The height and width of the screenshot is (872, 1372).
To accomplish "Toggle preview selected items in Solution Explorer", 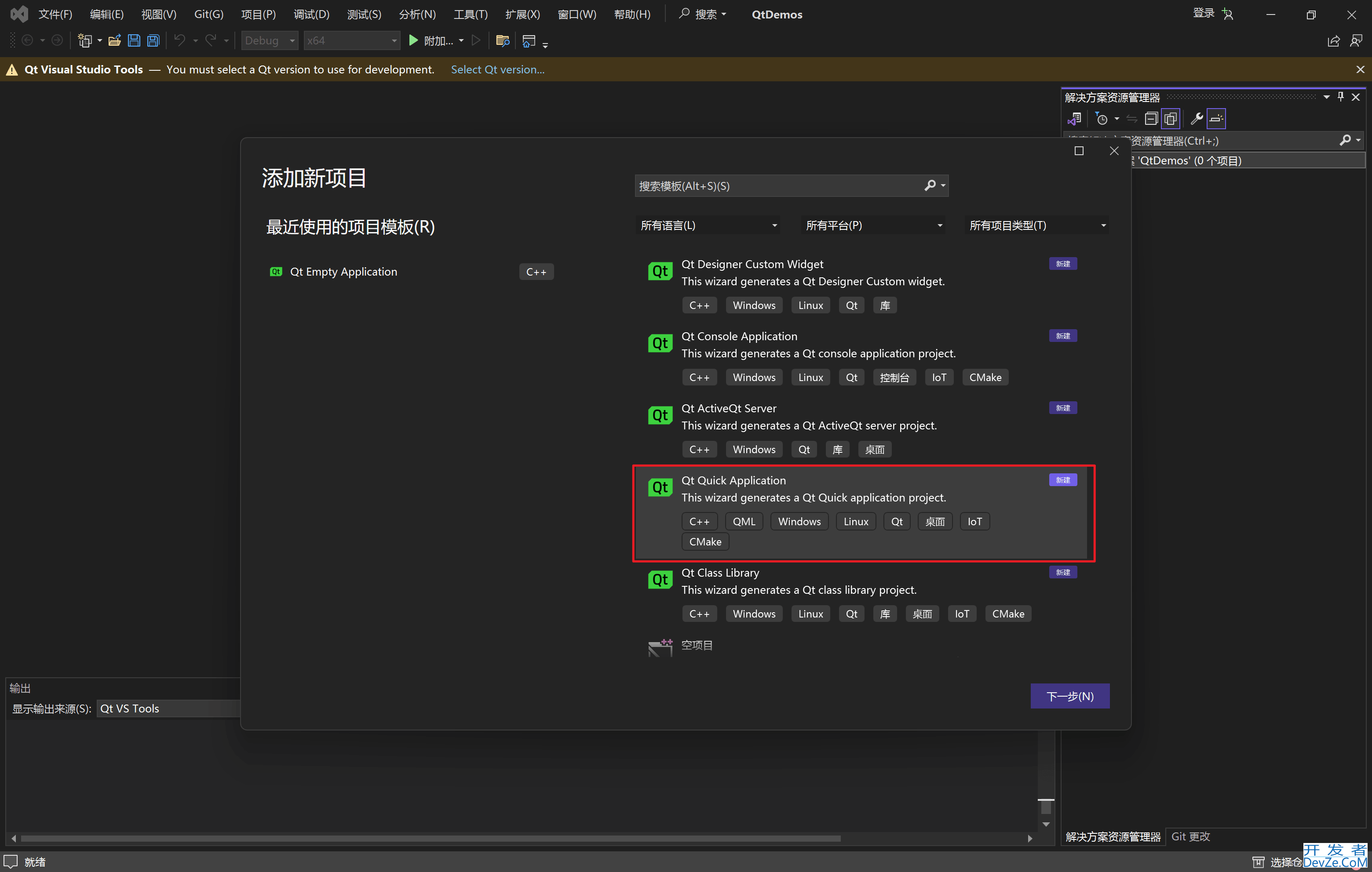I will coord(1216,119).
